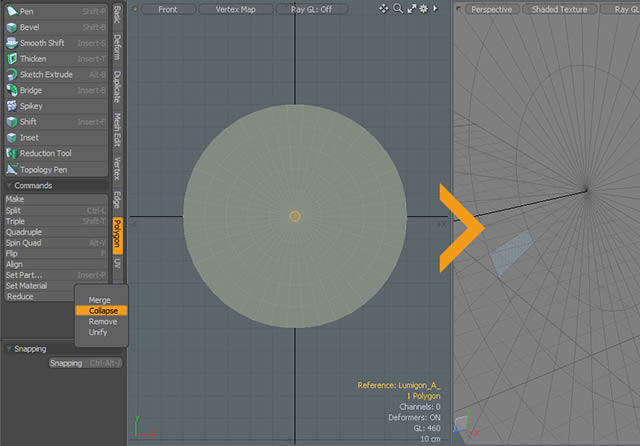The height and width of the screenshot is (446, 640).
Task: Click the orange dot at Front viewport corner
Action: [x=135, y=9]
